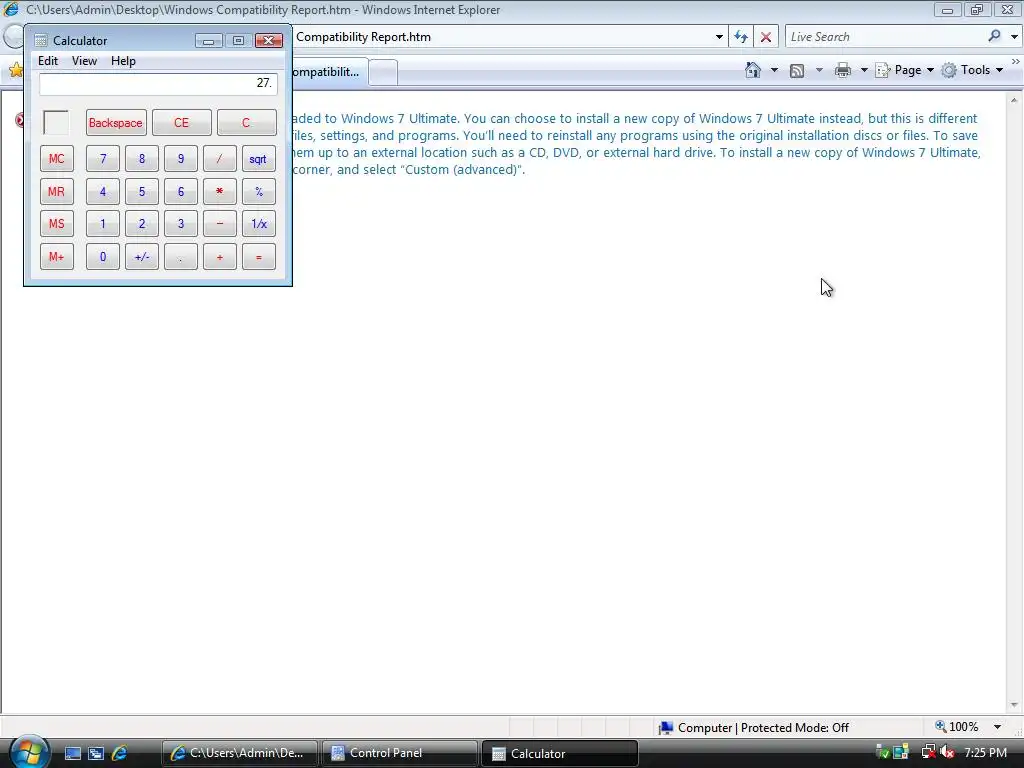Screen dimensions: 1024x768
Task: Click the Calculator title bar icon
Action: click(x=41, y=40)
